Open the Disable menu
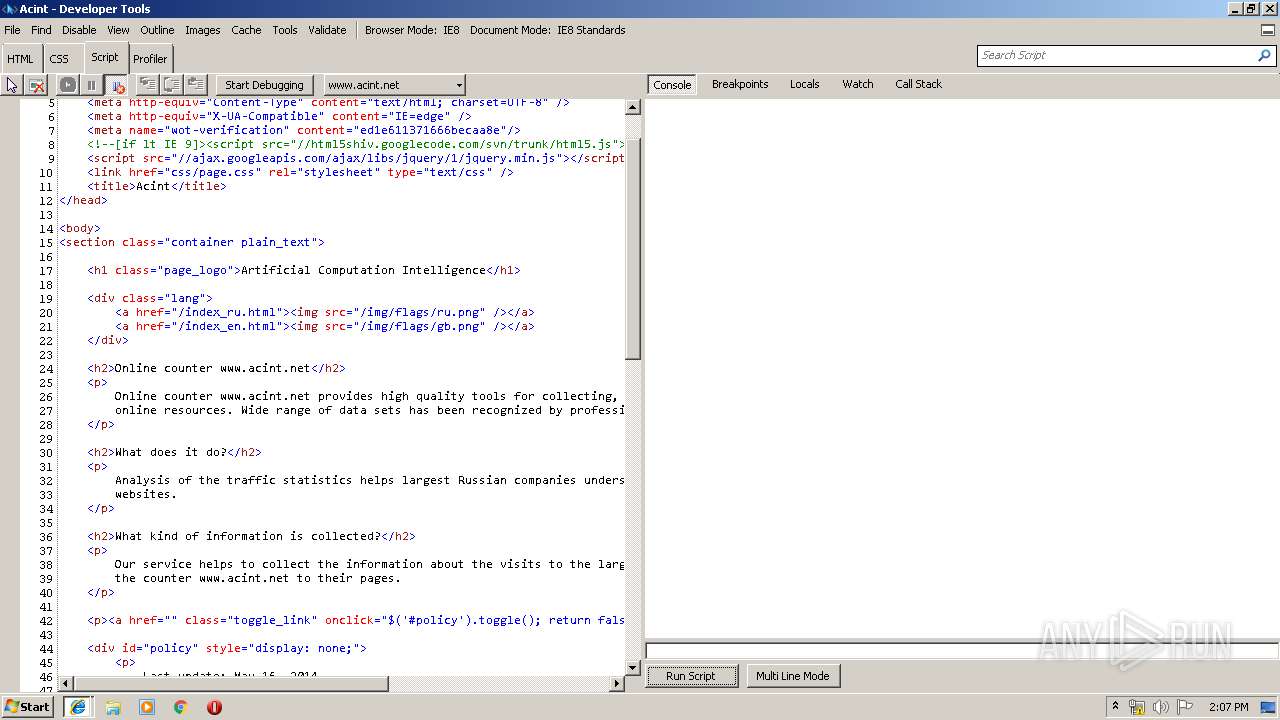 click(x=79, y=30)
